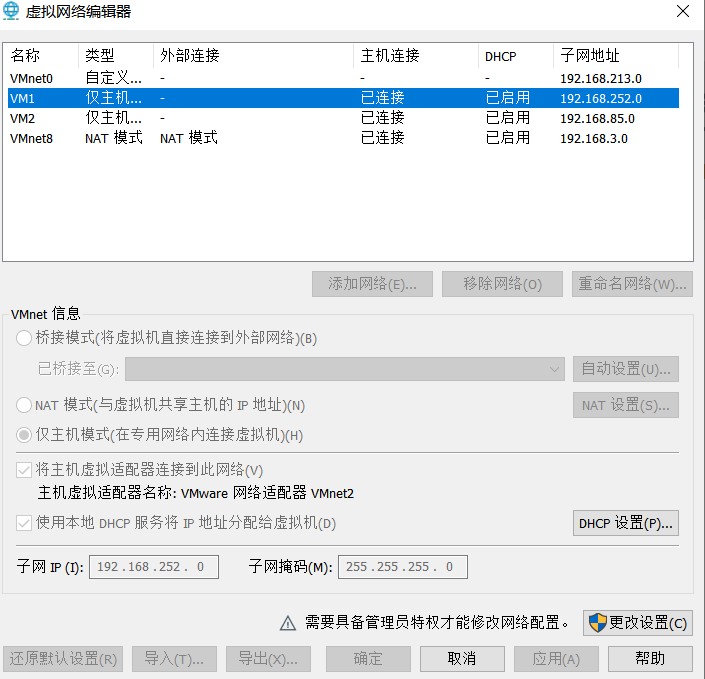
Task: Click 自定义 type cell of VMnet0
Action: point(114,78)
